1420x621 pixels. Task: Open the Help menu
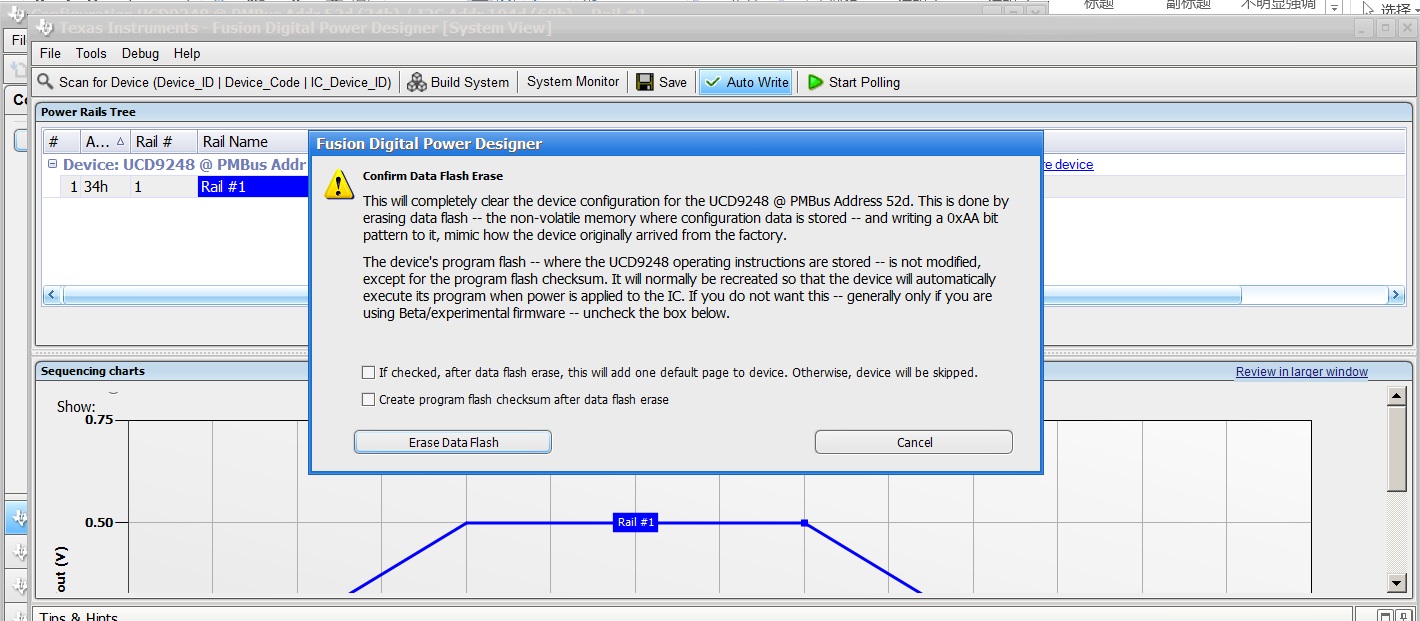tap(187, 53)
